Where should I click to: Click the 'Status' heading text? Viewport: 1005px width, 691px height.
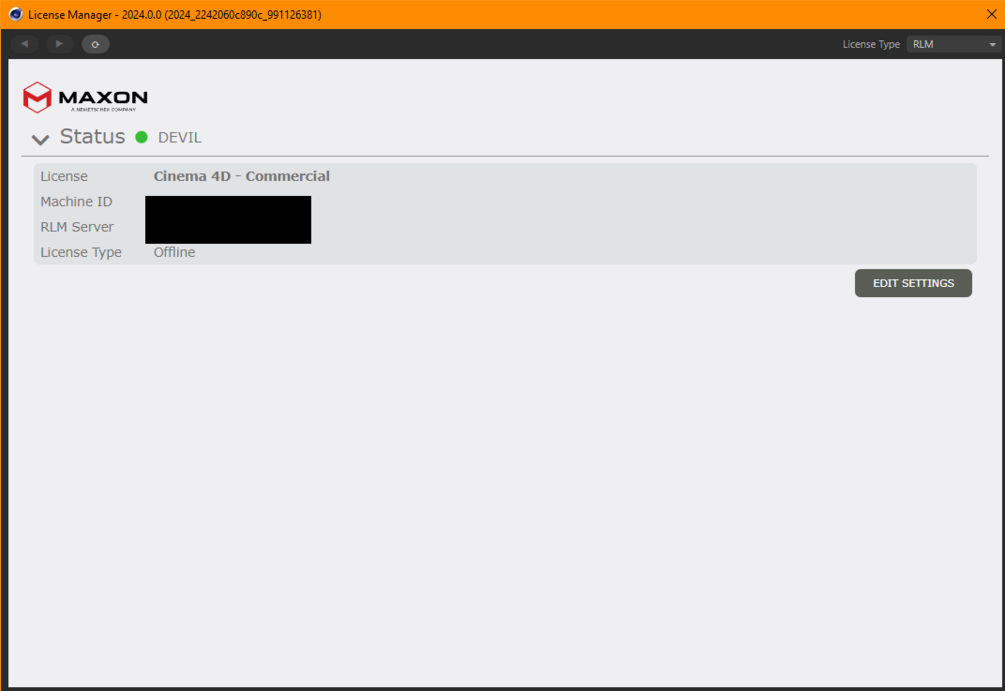click(x=92, y=137)
